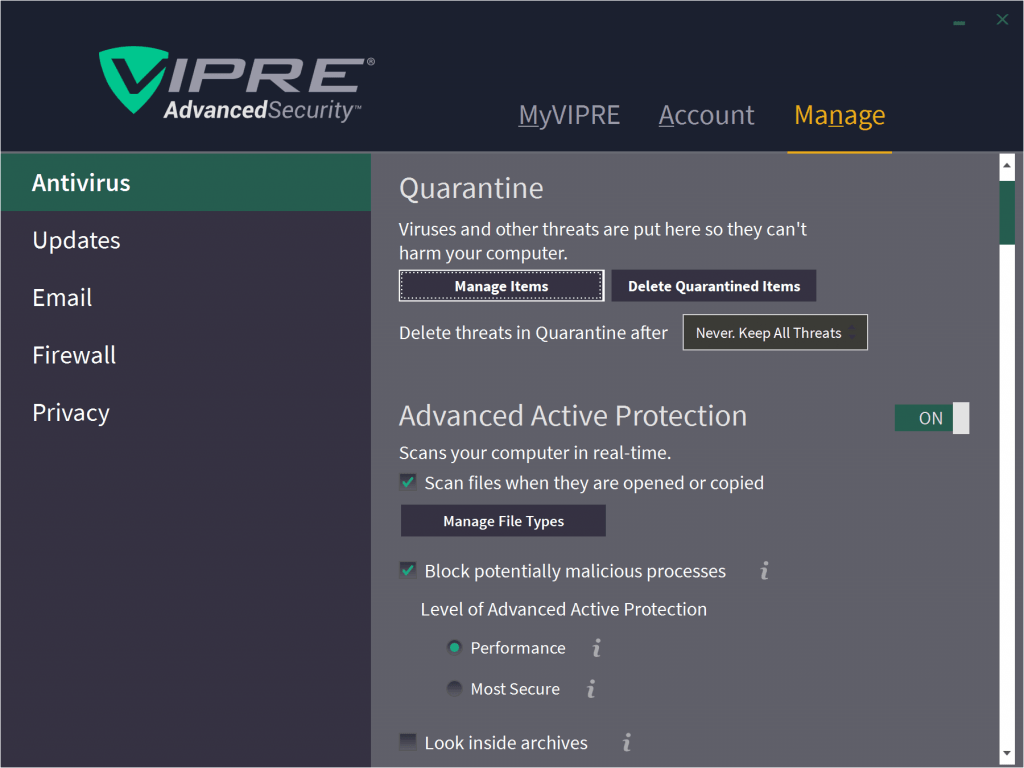Uncheck Scan files when opened or copied
Viewport: 1024px width, 768px height.
(x=408, y=483)
